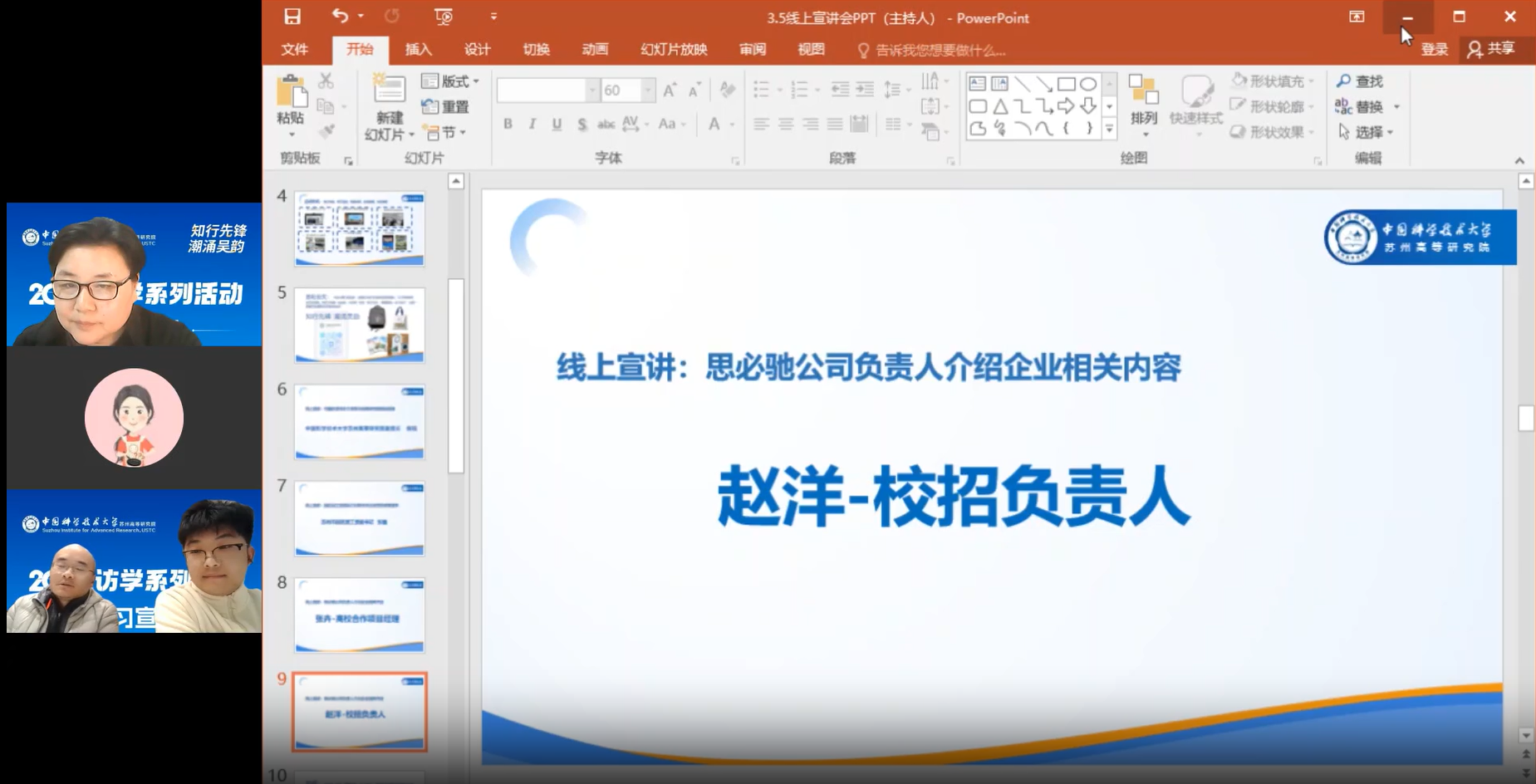This screenshot has width=1536, height=784.
Task: Open 快速样式 quick styles
Action: (1196, 105)
